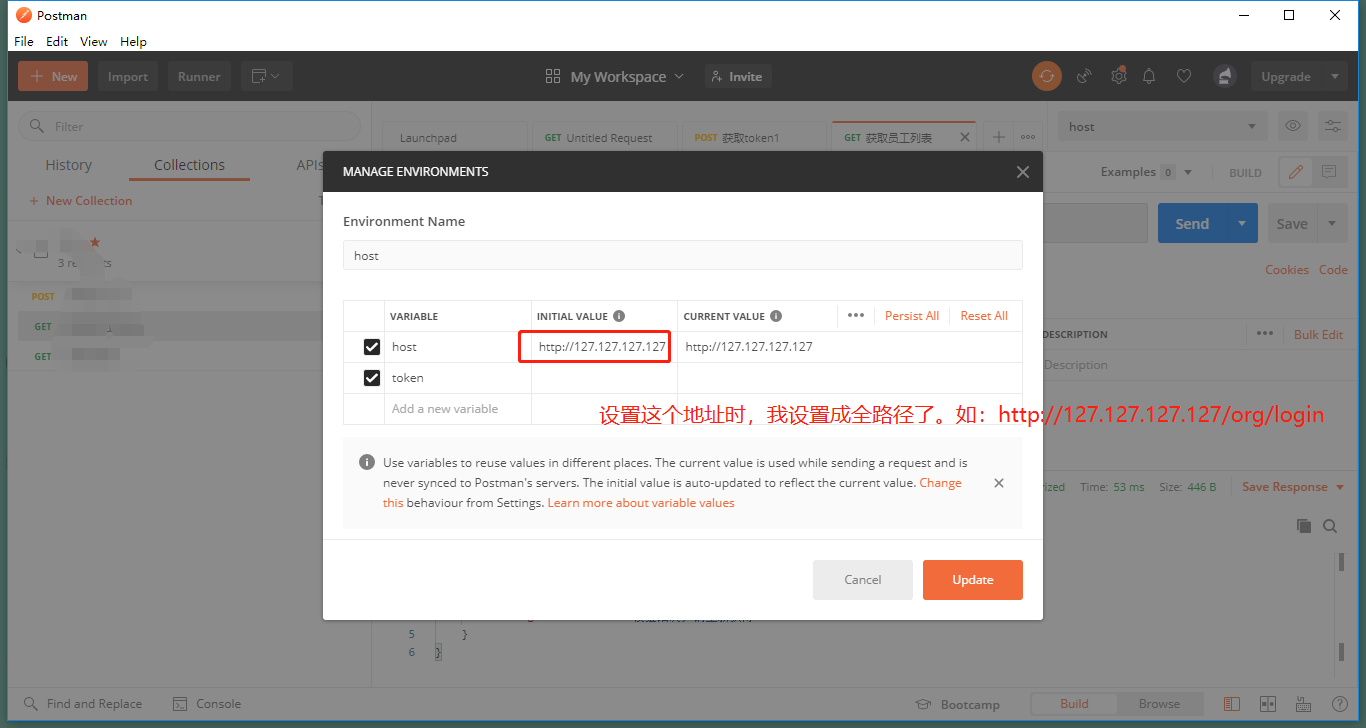1366x728 pixels.
Task: Open the Save Response dropdown
Action: tap(1293, 487)
